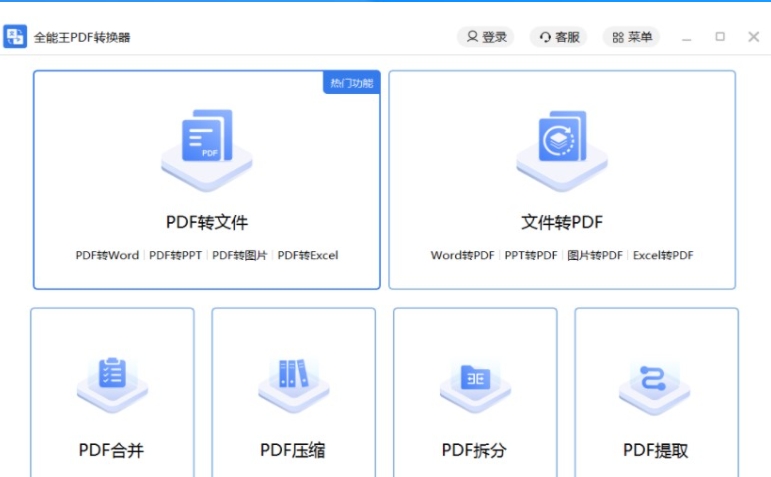Choose PDF转图片 conversion link
The height and width of the screenshot is (477, 771).
[x=239, y=255]
